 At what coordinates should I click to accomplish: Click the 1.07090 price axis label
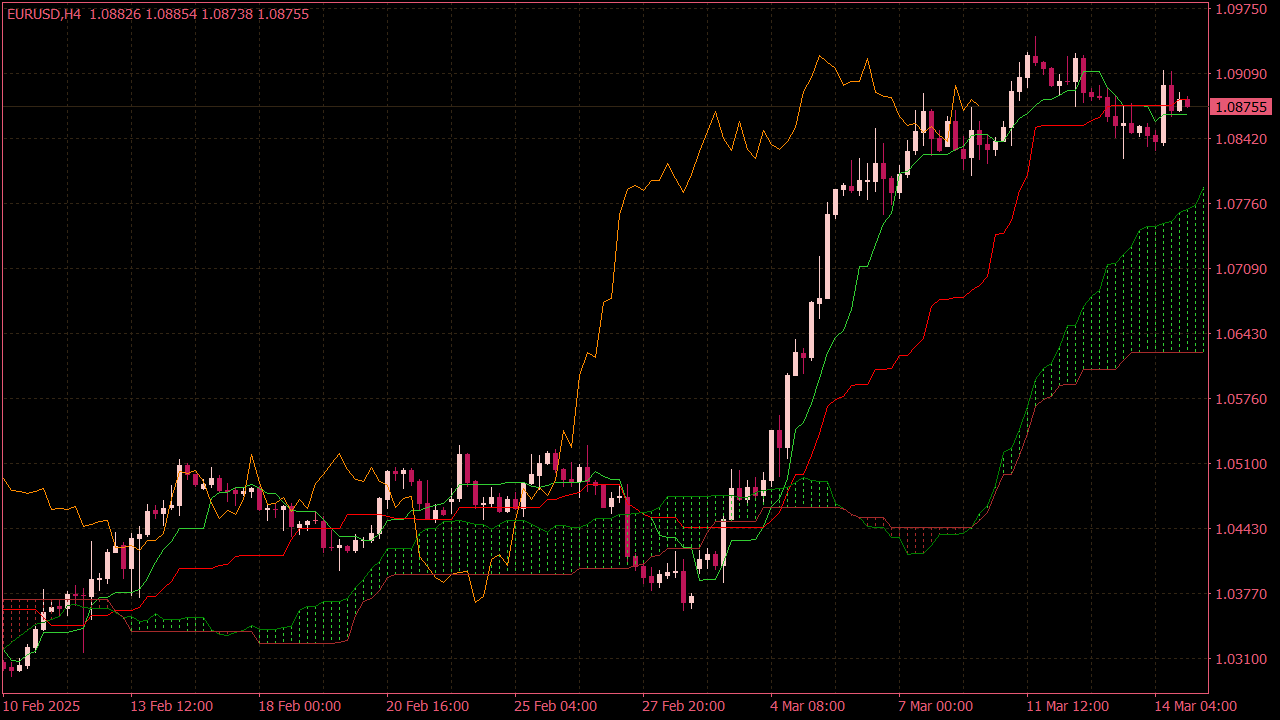click(x=1241, y=269)
